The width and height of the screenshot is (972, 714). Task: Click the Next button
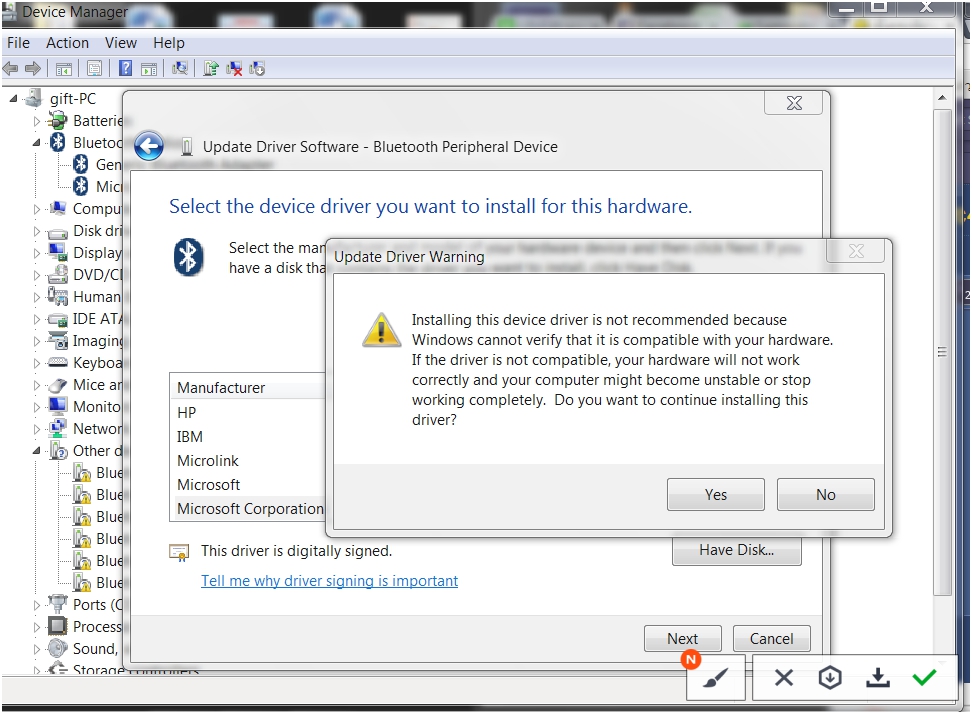click(x=683, y=638)
